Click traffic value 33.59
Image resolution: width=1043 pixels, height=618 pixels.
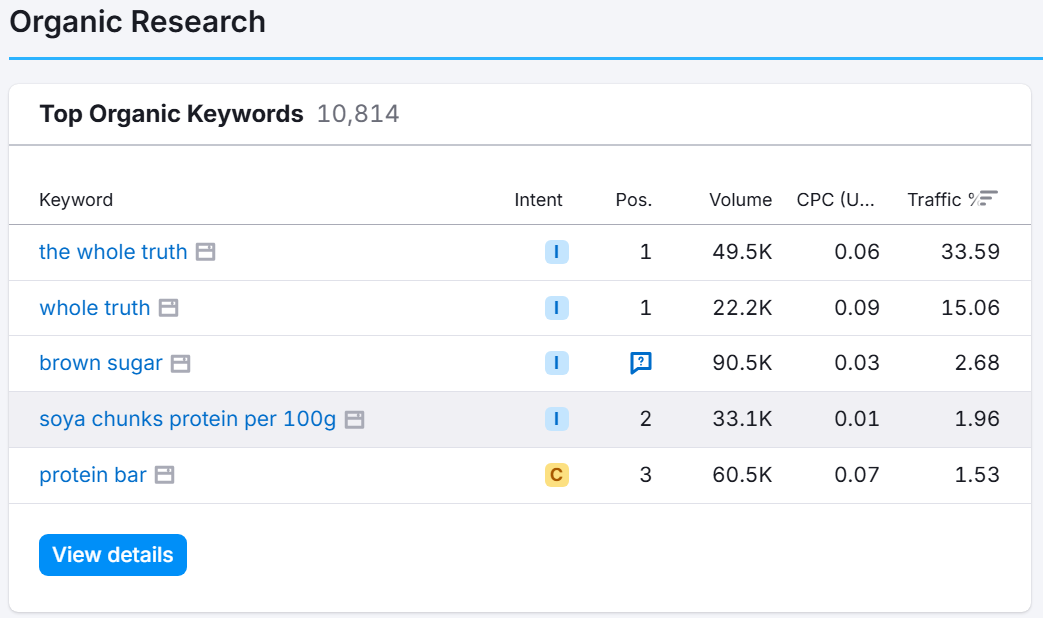pos(970,252)
